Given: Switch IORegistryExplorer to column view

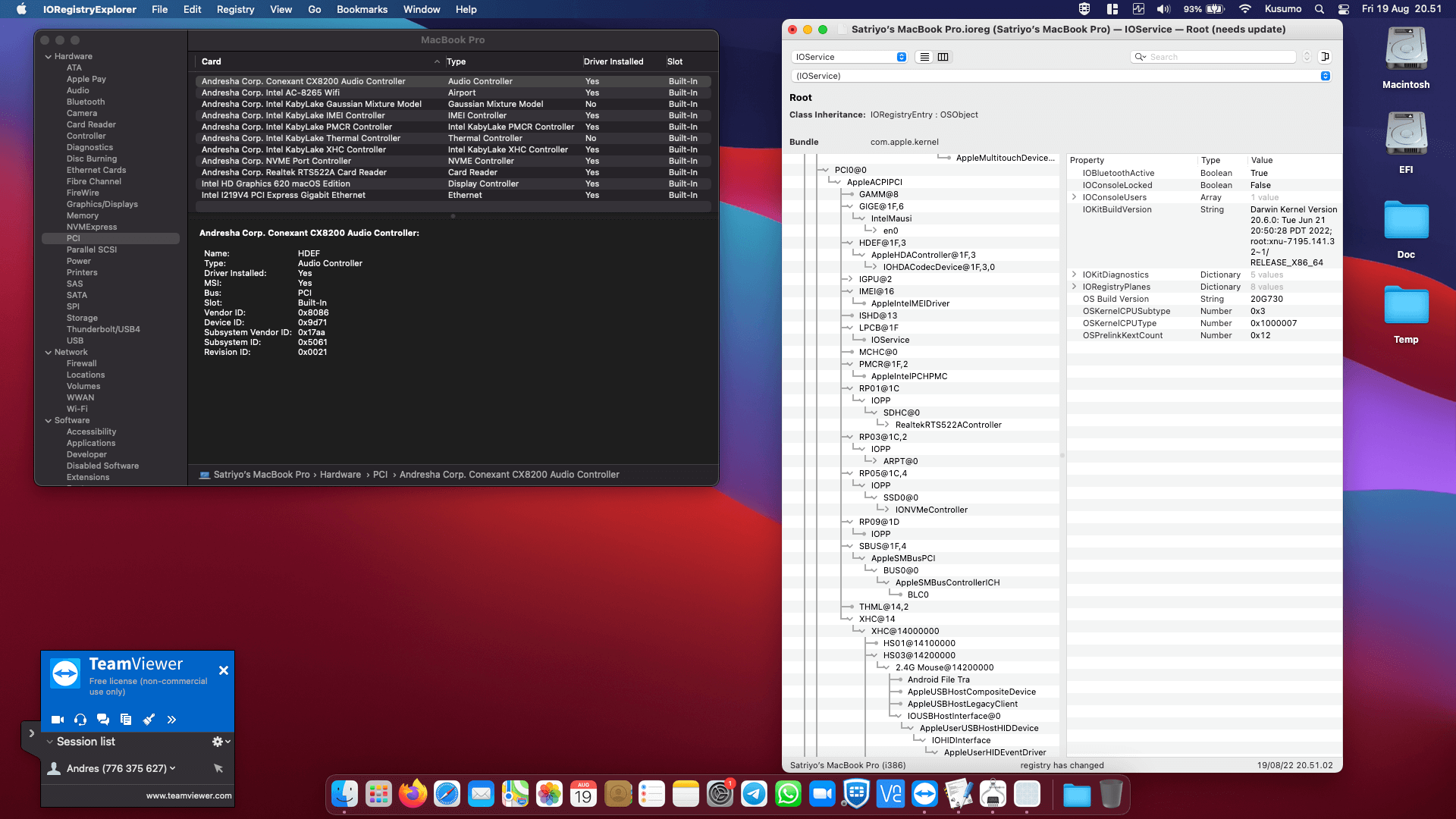Looking at the screenshot, I should click(x=943, y=57).
